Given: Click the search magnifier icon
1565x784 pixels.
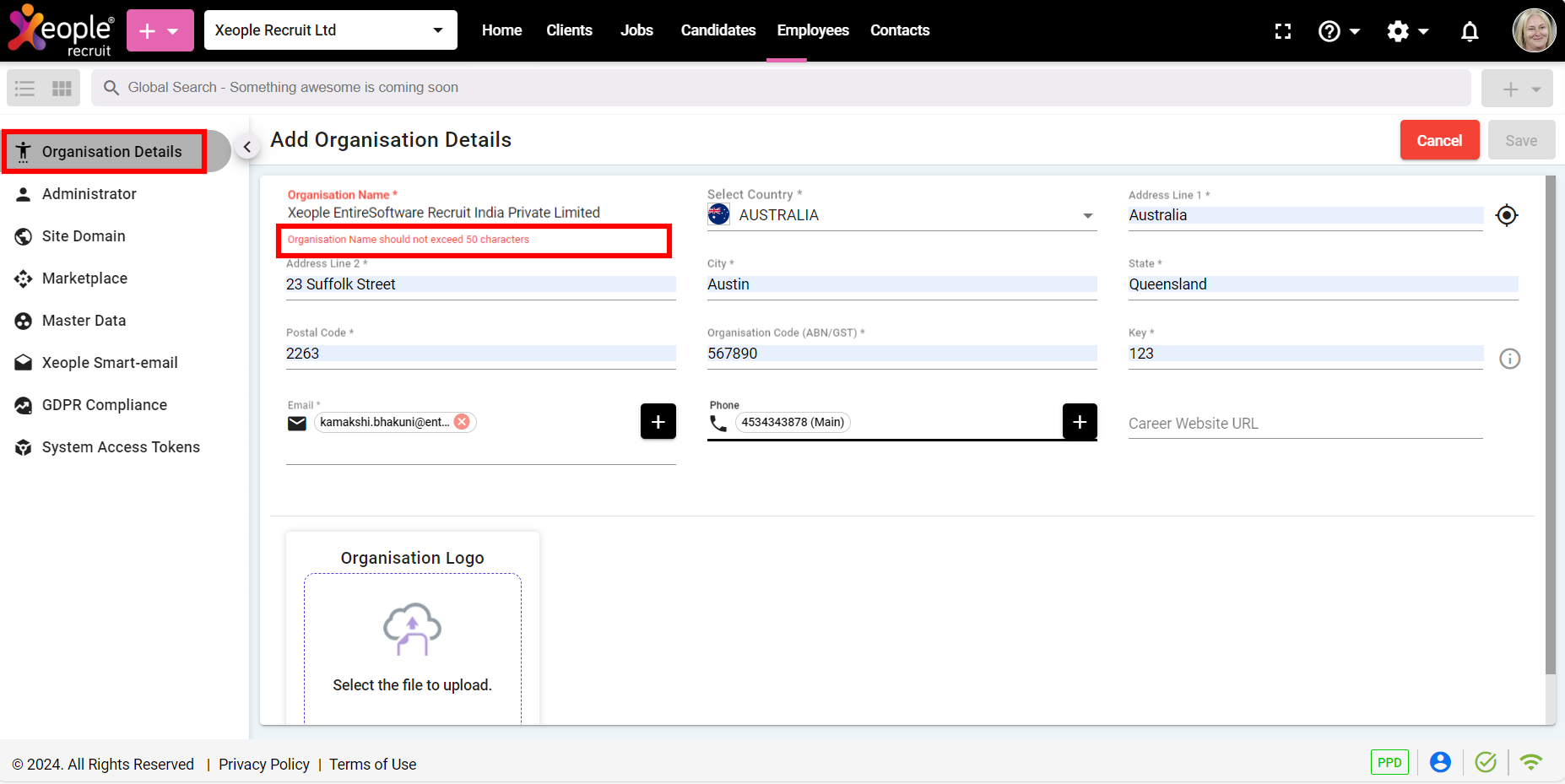Looking at the screenshot, I should (111, 88).
